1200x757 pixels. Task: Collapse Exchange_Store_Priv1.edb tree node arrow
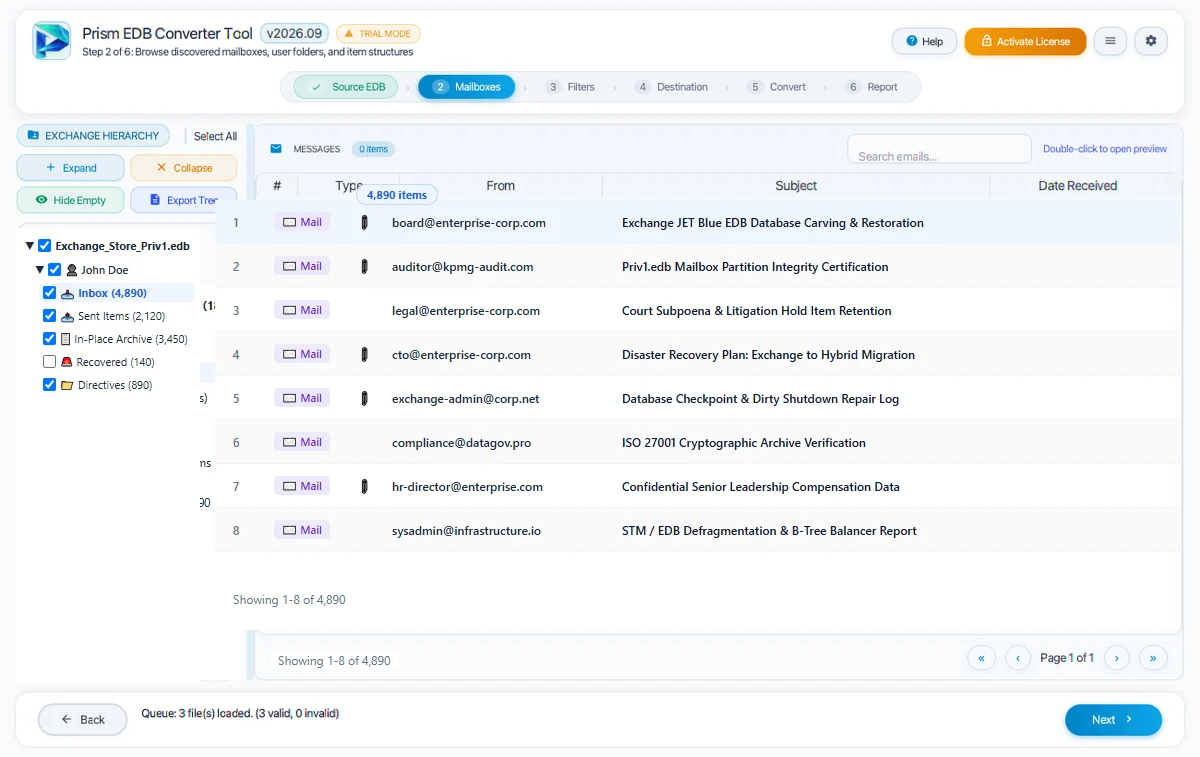coord(30,246)
